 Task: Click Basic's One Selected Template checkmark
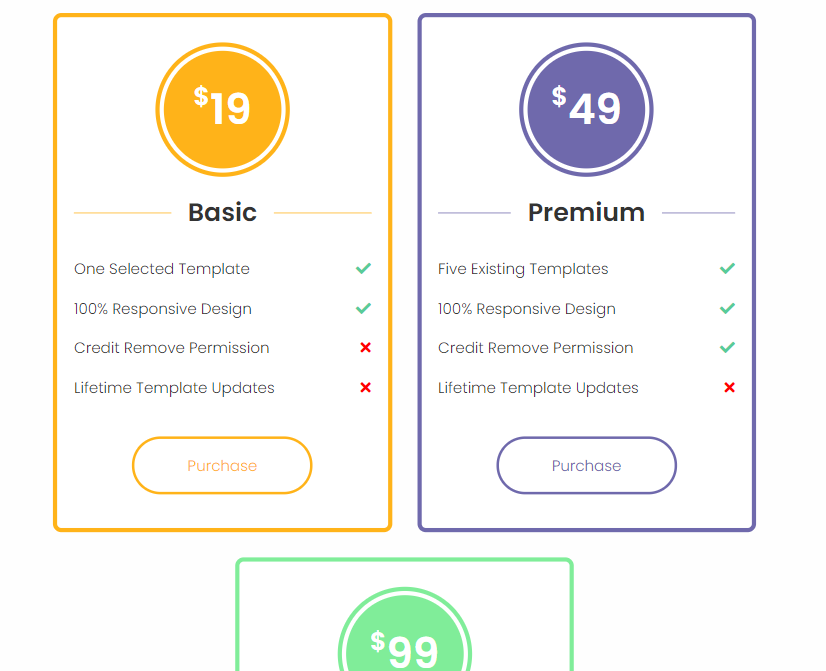tap(363, 269)
